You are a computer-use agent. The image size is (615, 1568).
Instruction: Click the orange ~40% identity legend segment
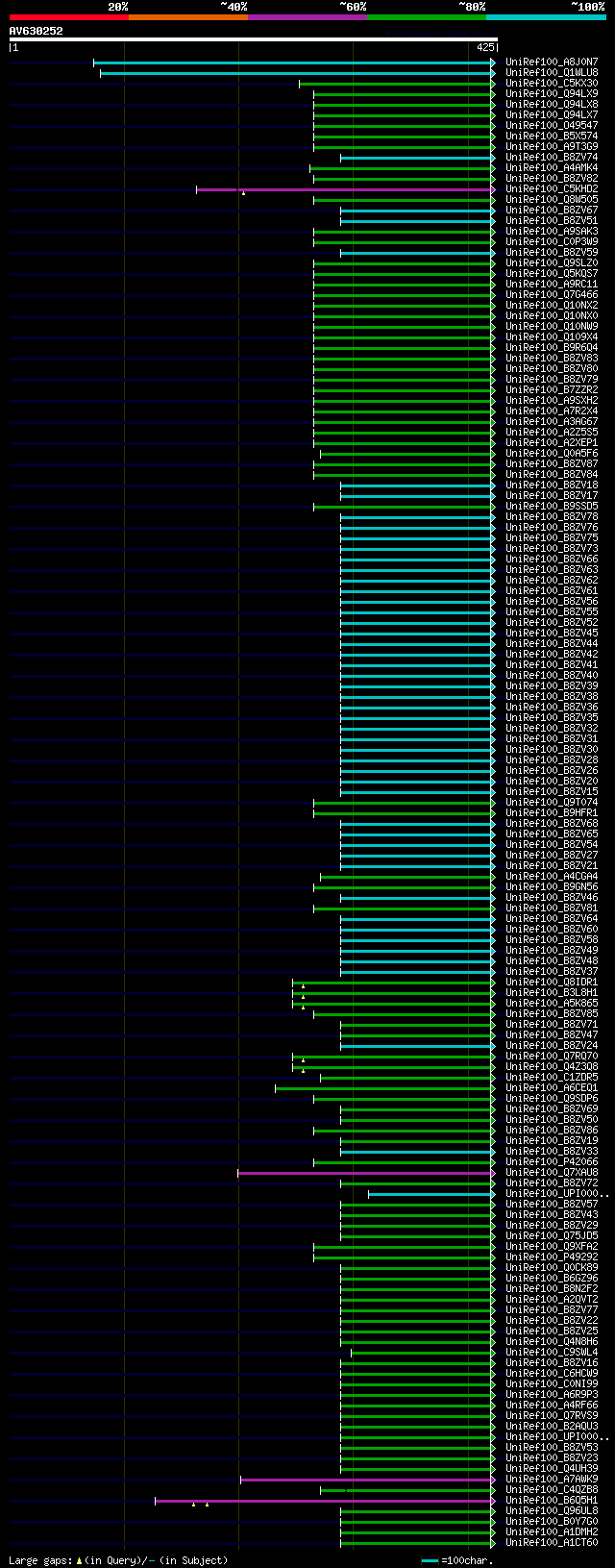pos(188,17)
